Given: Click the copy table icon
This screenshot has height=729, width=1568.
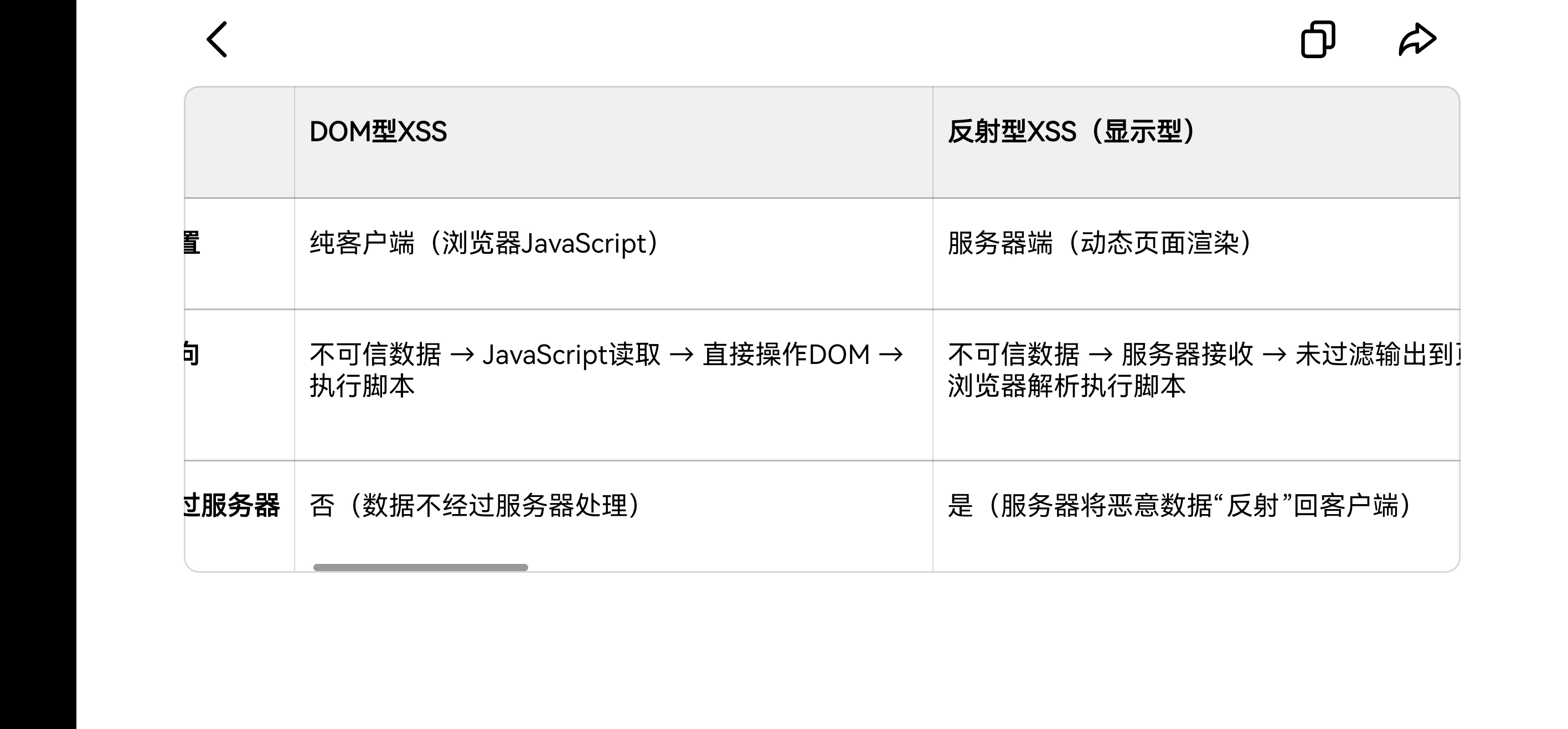Looking at the screenshot, I should tap(1318, 39).
